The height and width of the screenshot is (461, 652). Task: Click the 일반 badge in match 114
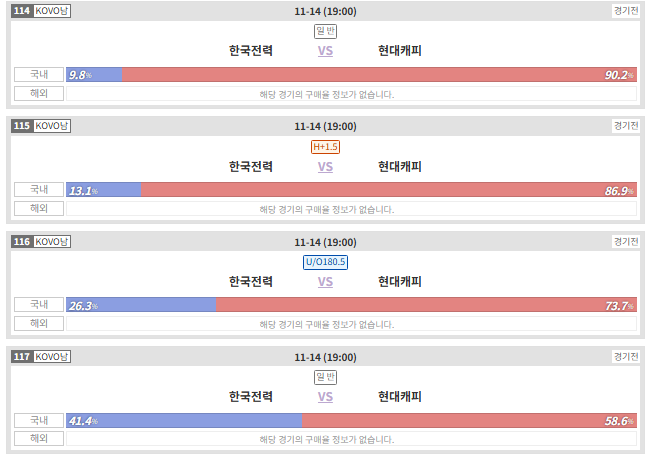pyautogui.click(x=325, y=31)
